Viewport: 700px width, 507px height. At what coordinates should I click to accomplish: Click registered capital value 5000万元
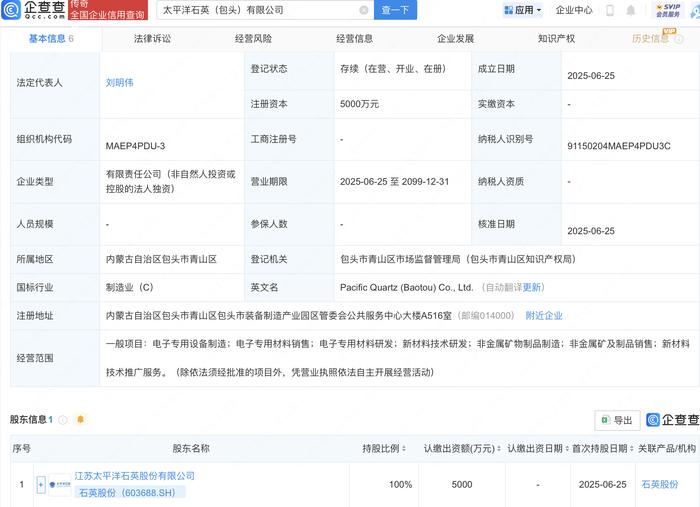point(359,104)
